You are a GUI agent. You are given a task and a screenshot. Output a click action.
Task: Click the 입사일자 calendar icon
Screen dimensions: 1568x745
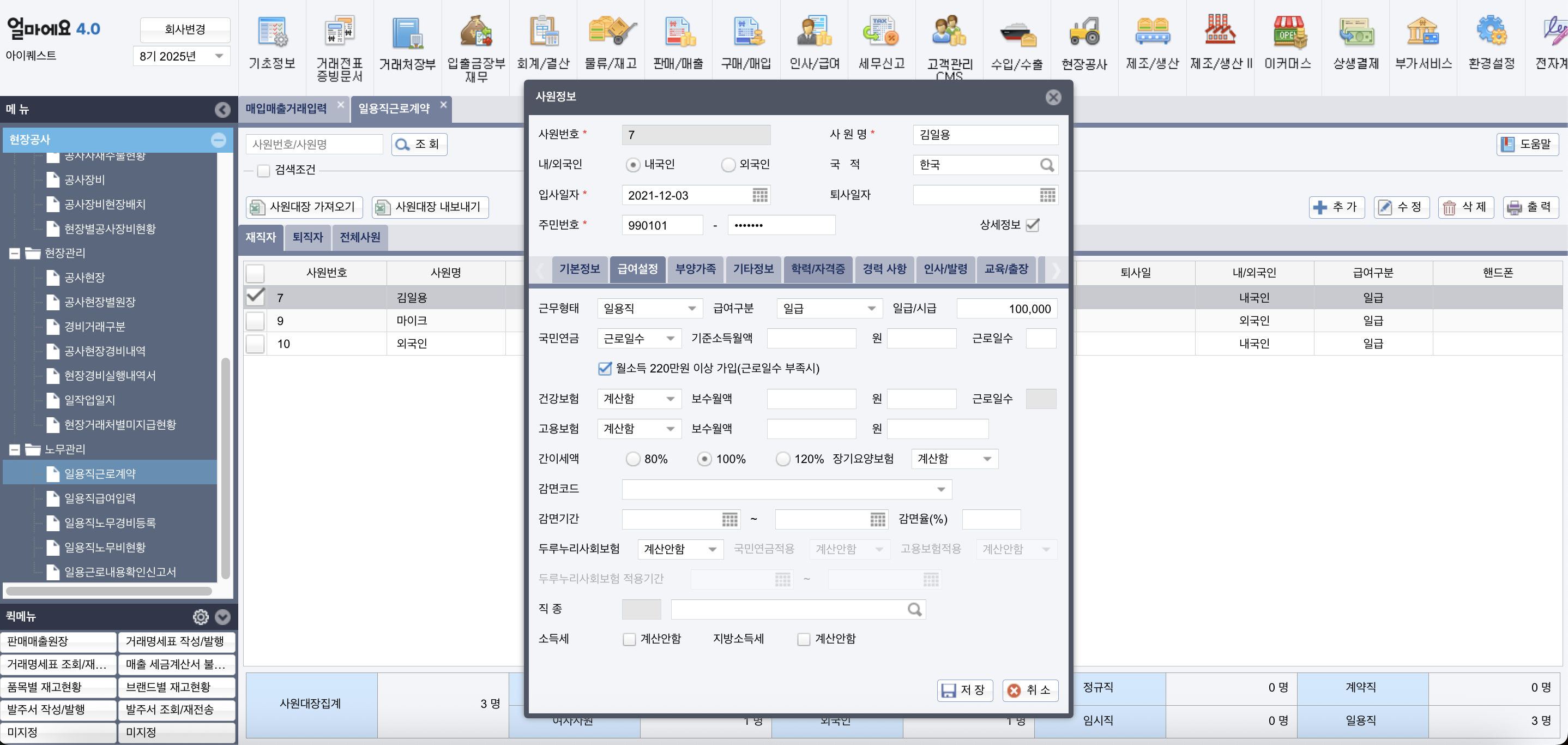pyautogui.click(x=759, y=195)
